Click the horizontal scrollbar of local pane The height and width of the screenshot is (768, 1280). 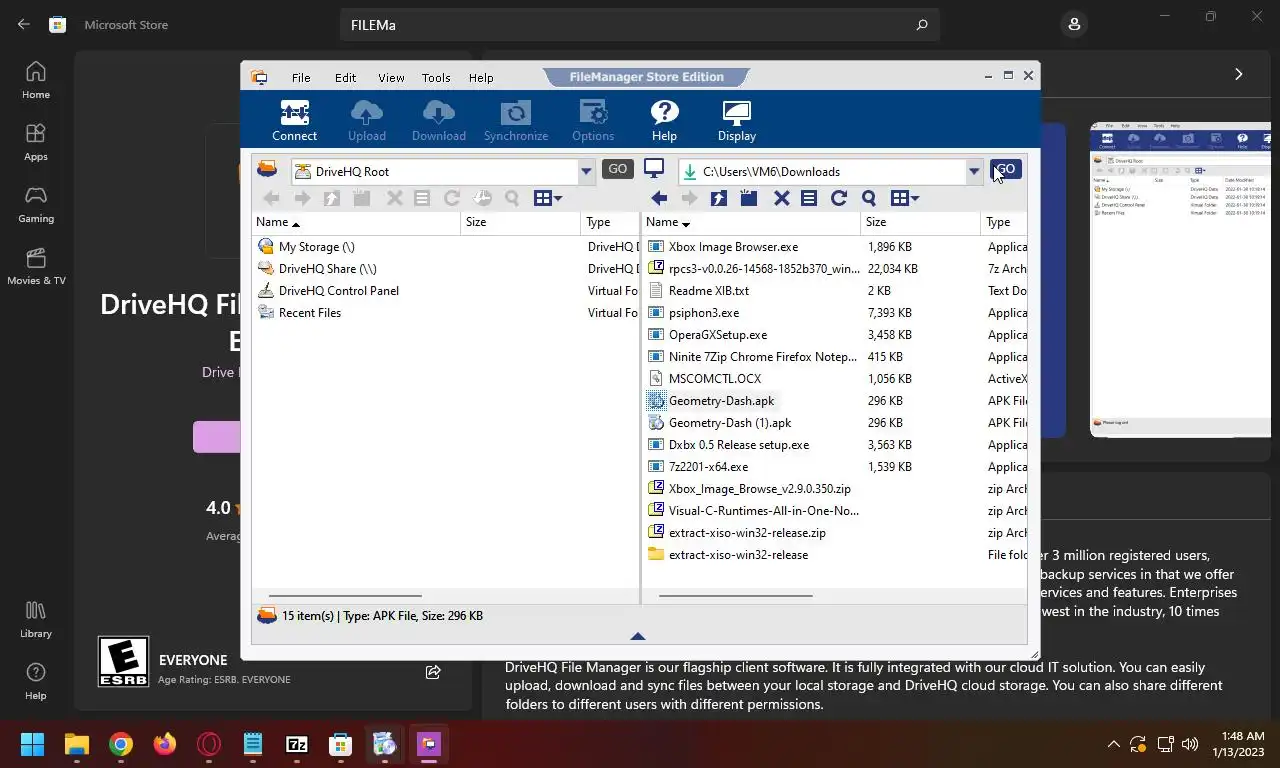735,596
